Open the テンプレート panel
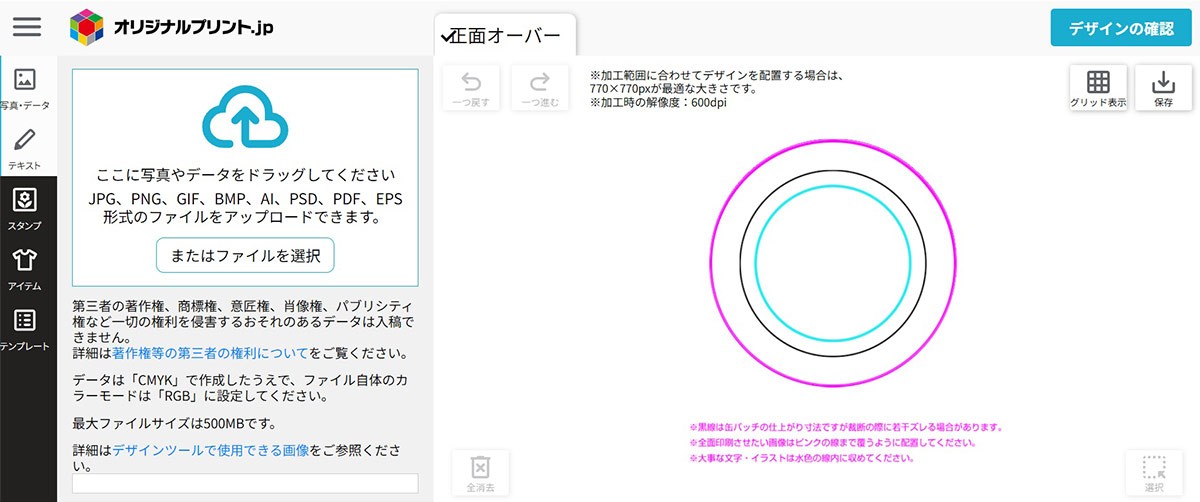 pos(26,329)
